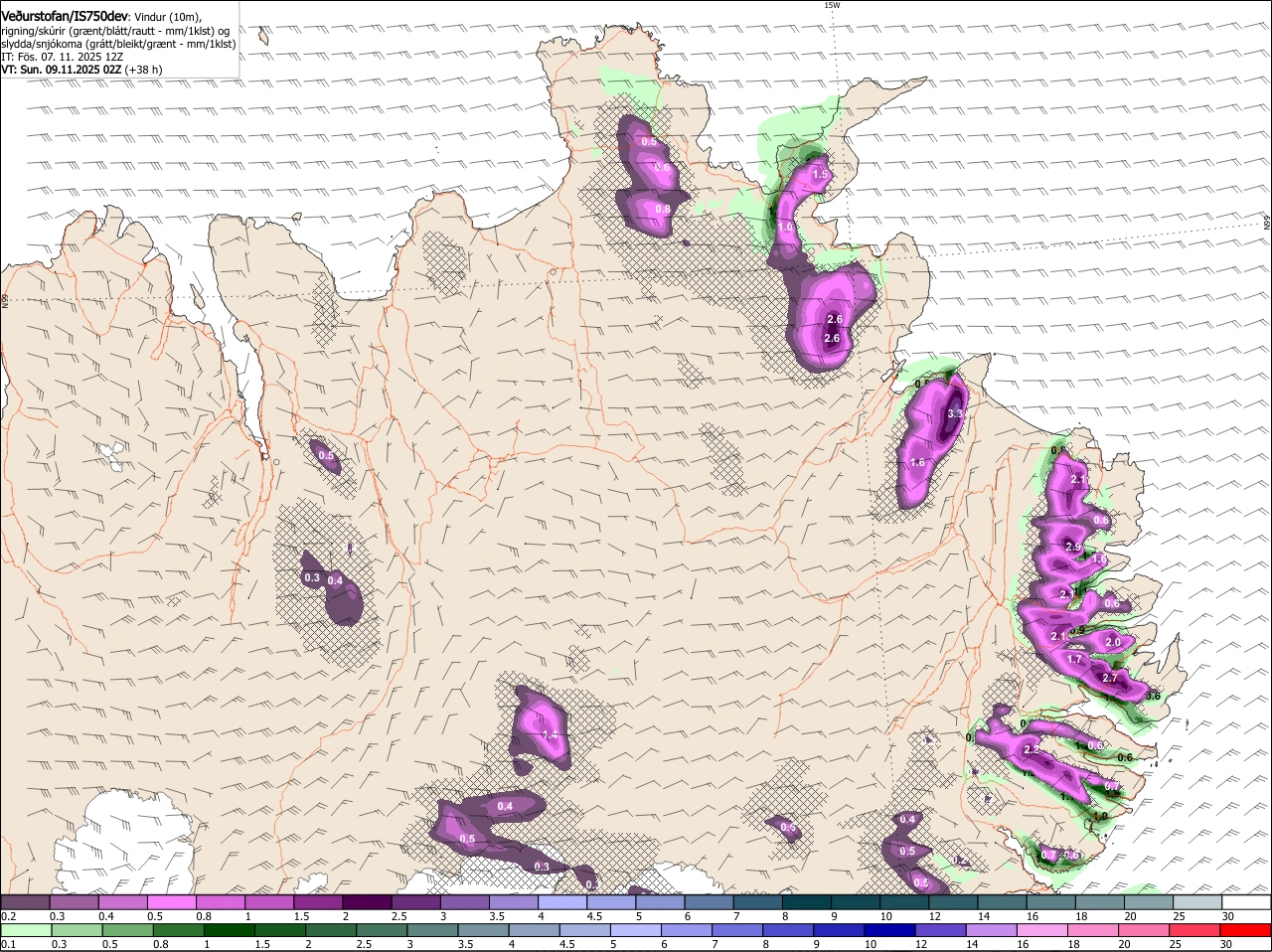Click the 1.6 precipitation value on the map
Image resolution: width=1272 pixels, height=952 pixels.
917,463
